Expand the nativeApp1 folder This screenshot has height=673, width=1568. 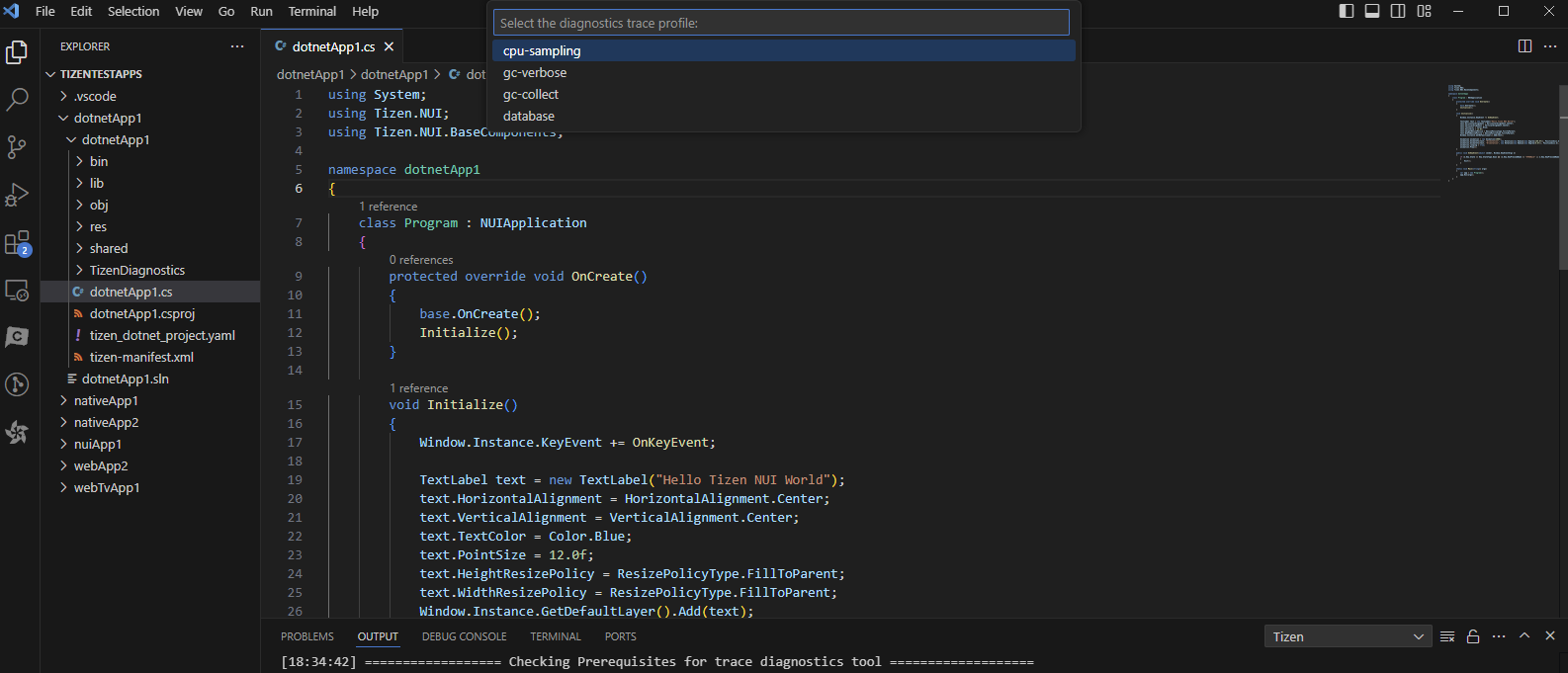pyautogui.click(x=106, y=400)
